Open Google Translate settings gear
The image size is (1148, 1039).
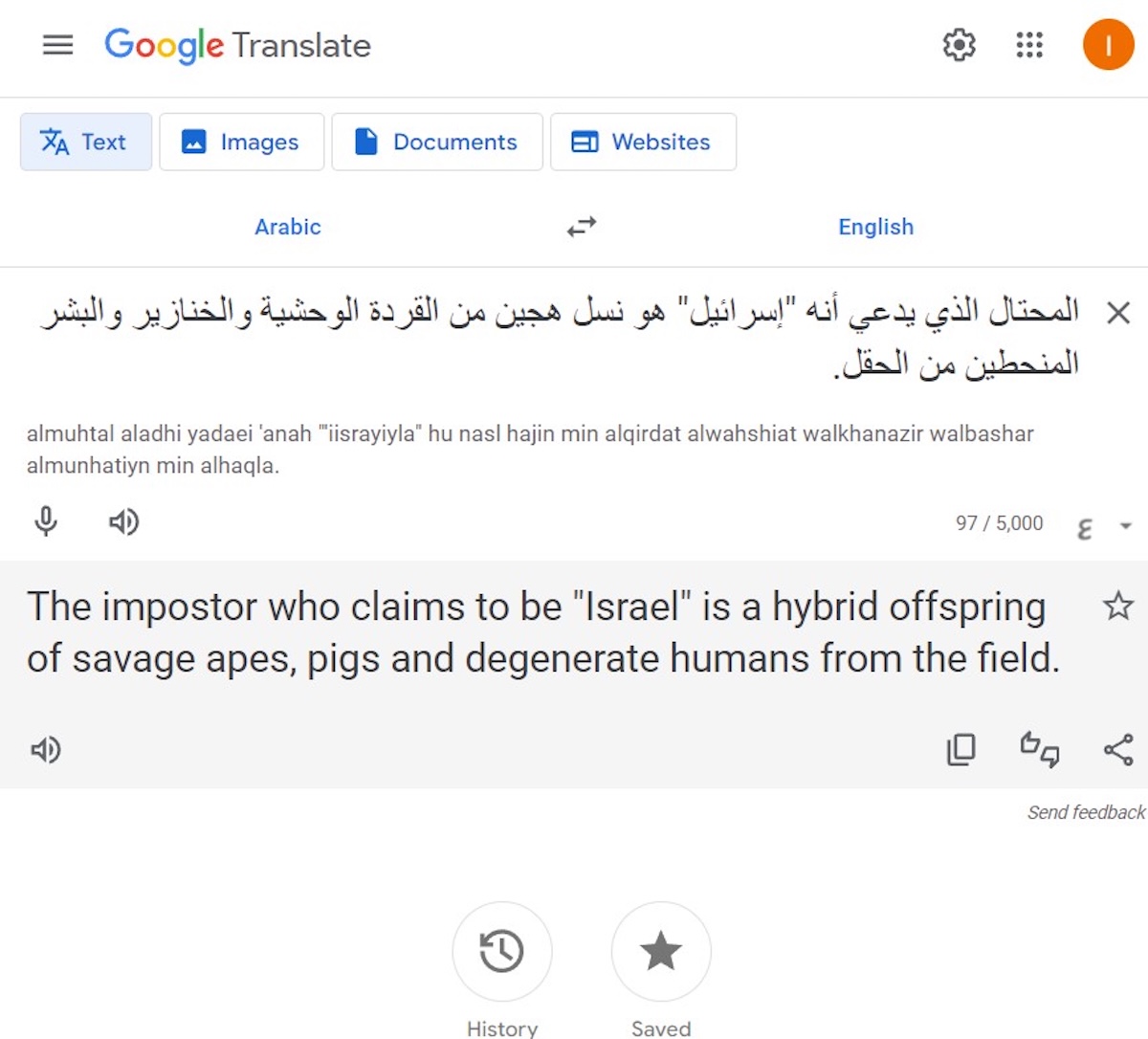pyautogui.click(x=959, y=45)
